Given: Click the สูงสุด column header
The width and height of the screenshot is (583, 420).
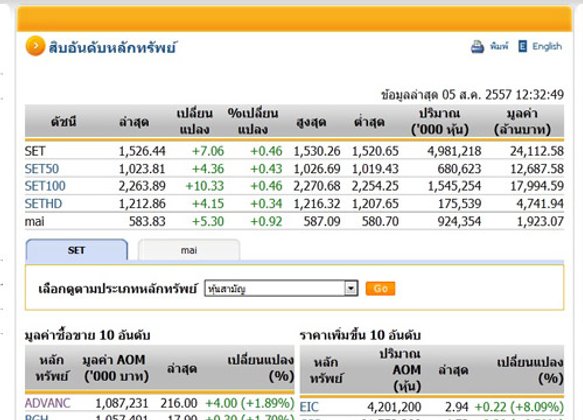Looking at the screenshot, I should [x=311, y=122].
